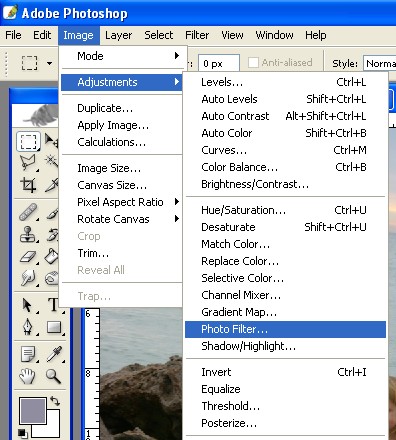The height and width of the screenshot is (440, 396).
Task: Open the Style dropdown showing Normal
Action: click(x=379, y=63)
